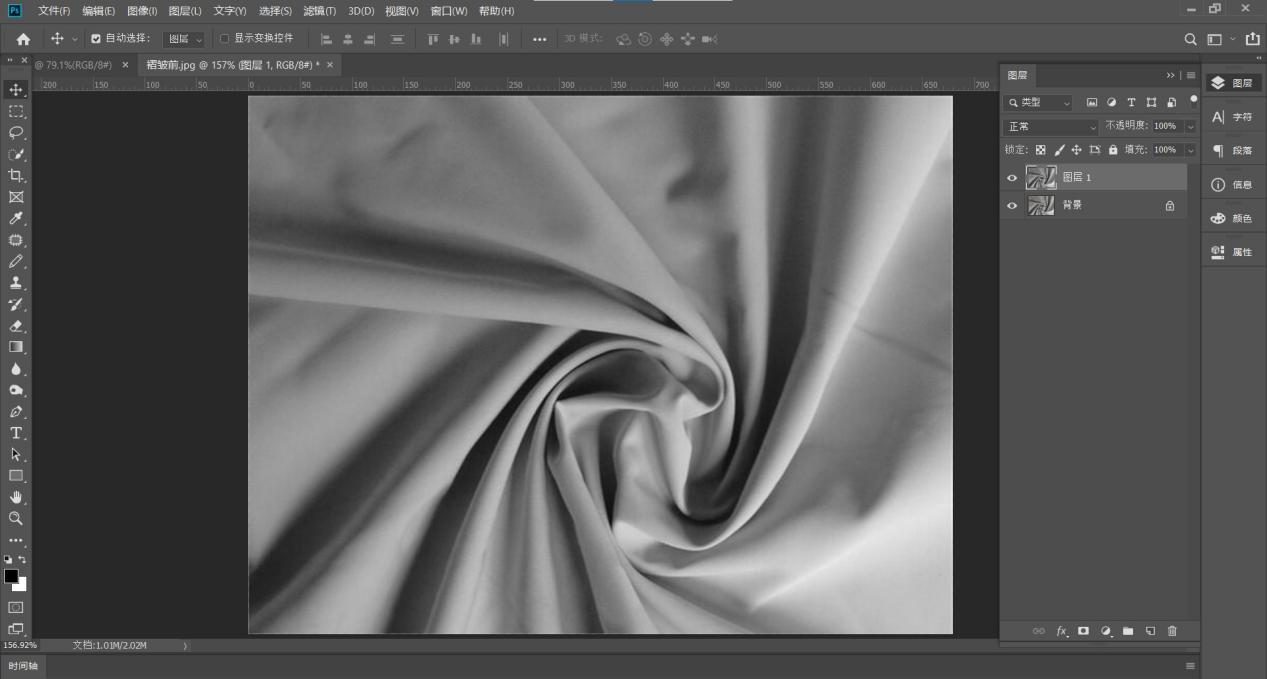Screen dimensions: 1267x679
Task: Create a new layer
Action: click(x=1150, y=631)
